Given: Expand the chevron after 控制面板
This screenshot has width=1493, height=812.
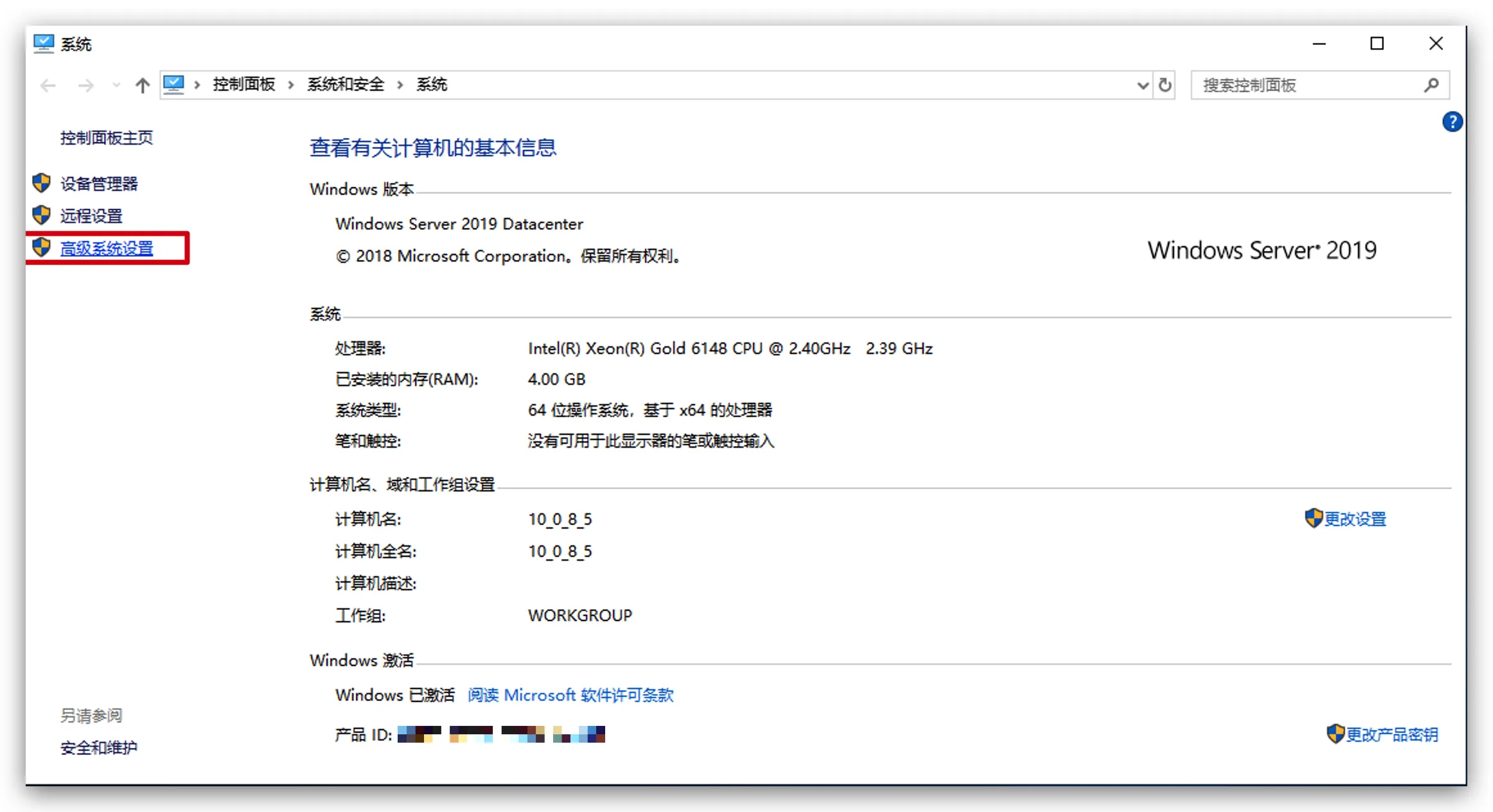Looking at the screenshot, I should [291, 85].
